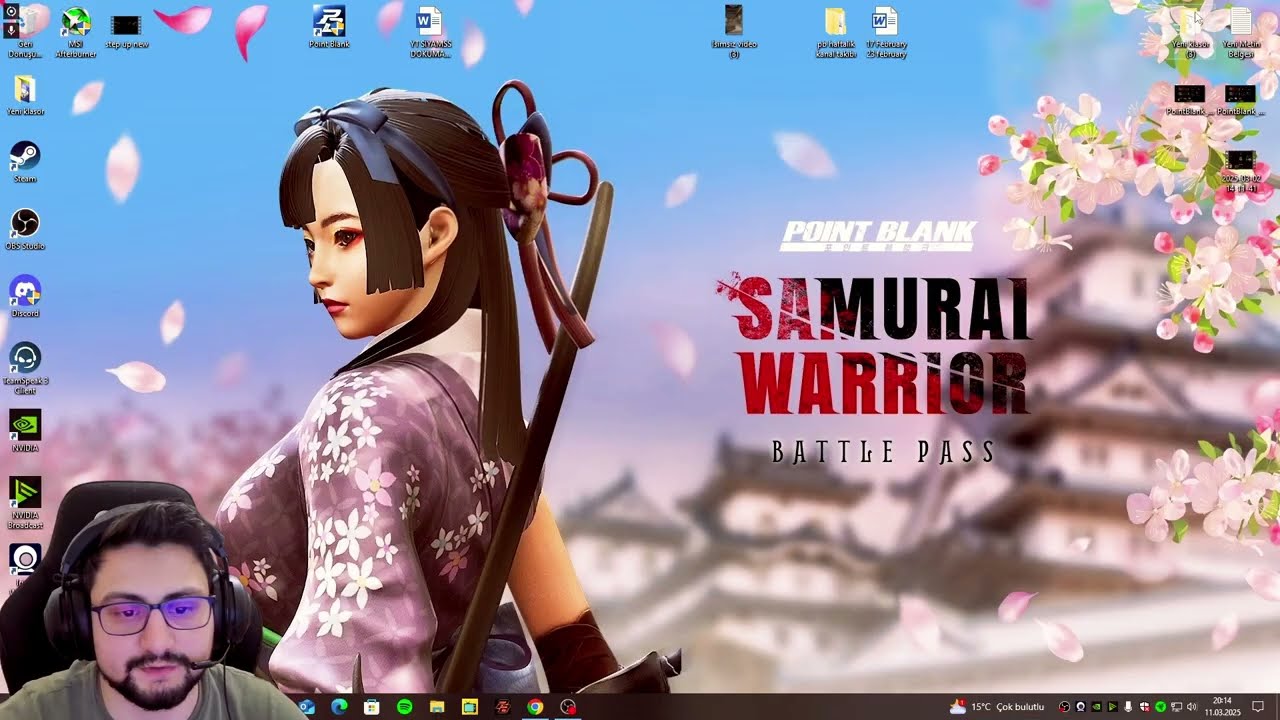Toggle the microphone overlay button at top-left
The width and height of the screenshot is (1280, 720).
click(x=10, y=29)
